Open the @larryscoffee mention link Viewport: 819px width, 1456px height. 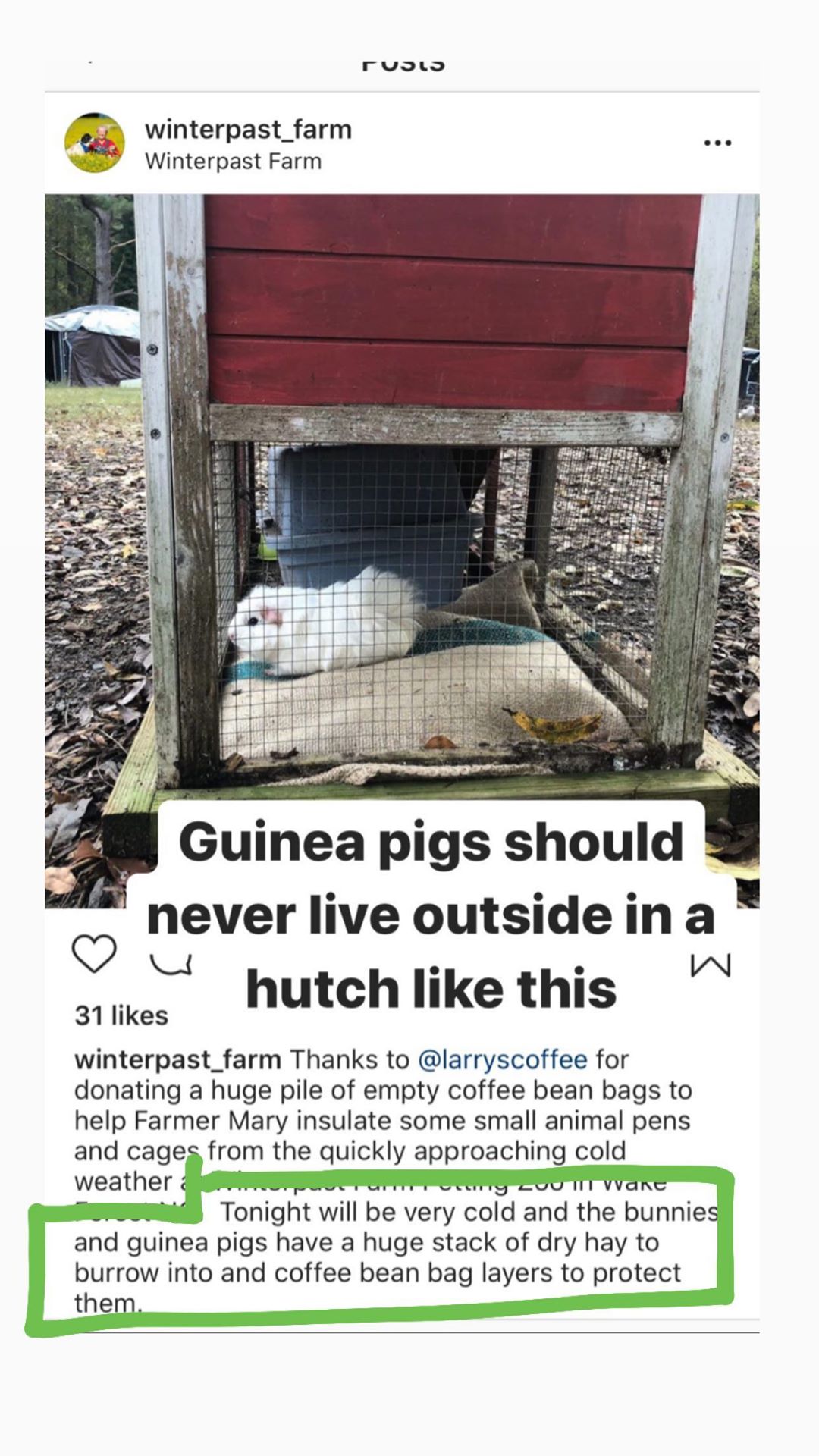(502, 1059)
